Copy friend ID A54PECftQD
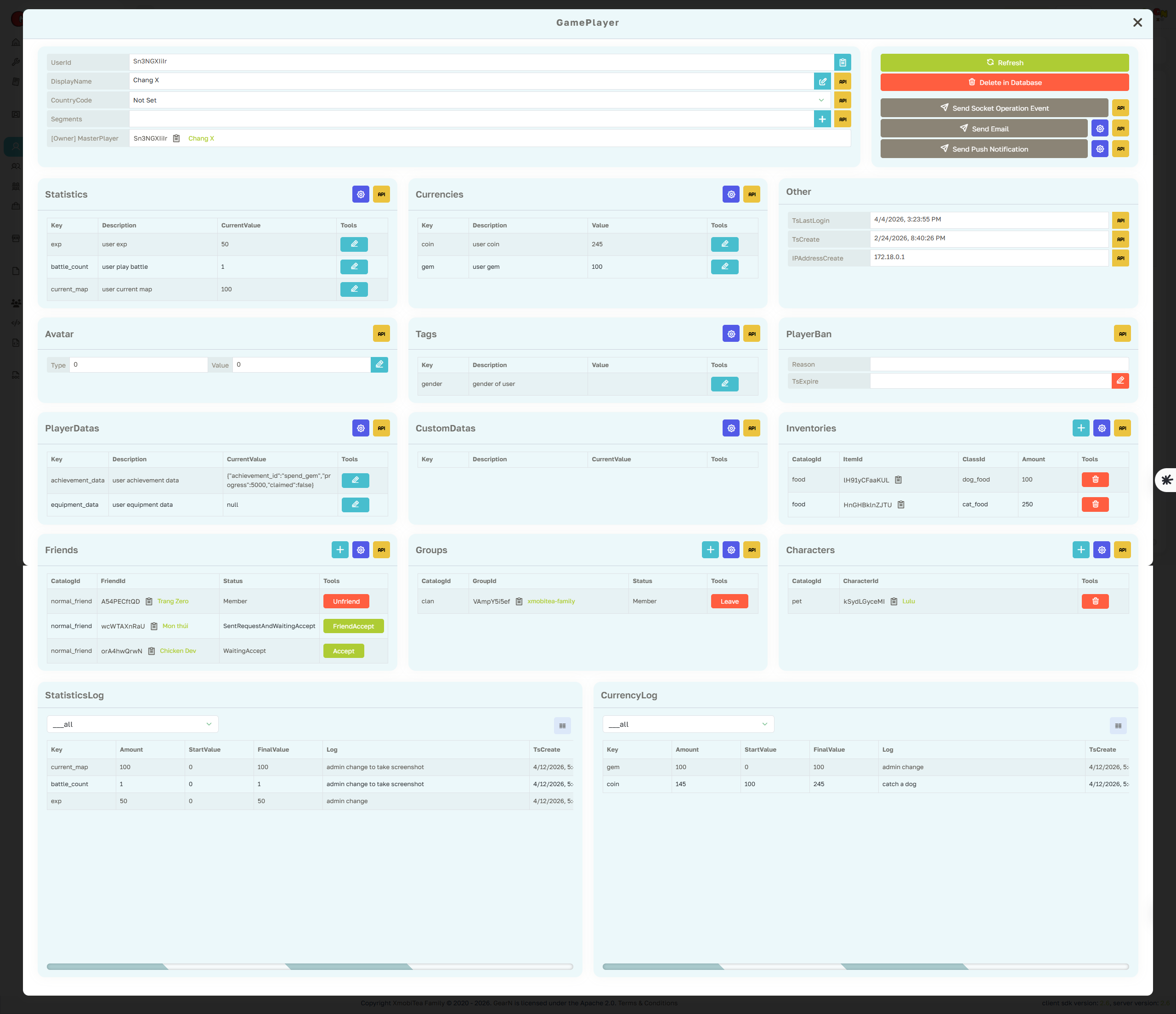This screenshot has height=1014, width=1176. point(149,600)
